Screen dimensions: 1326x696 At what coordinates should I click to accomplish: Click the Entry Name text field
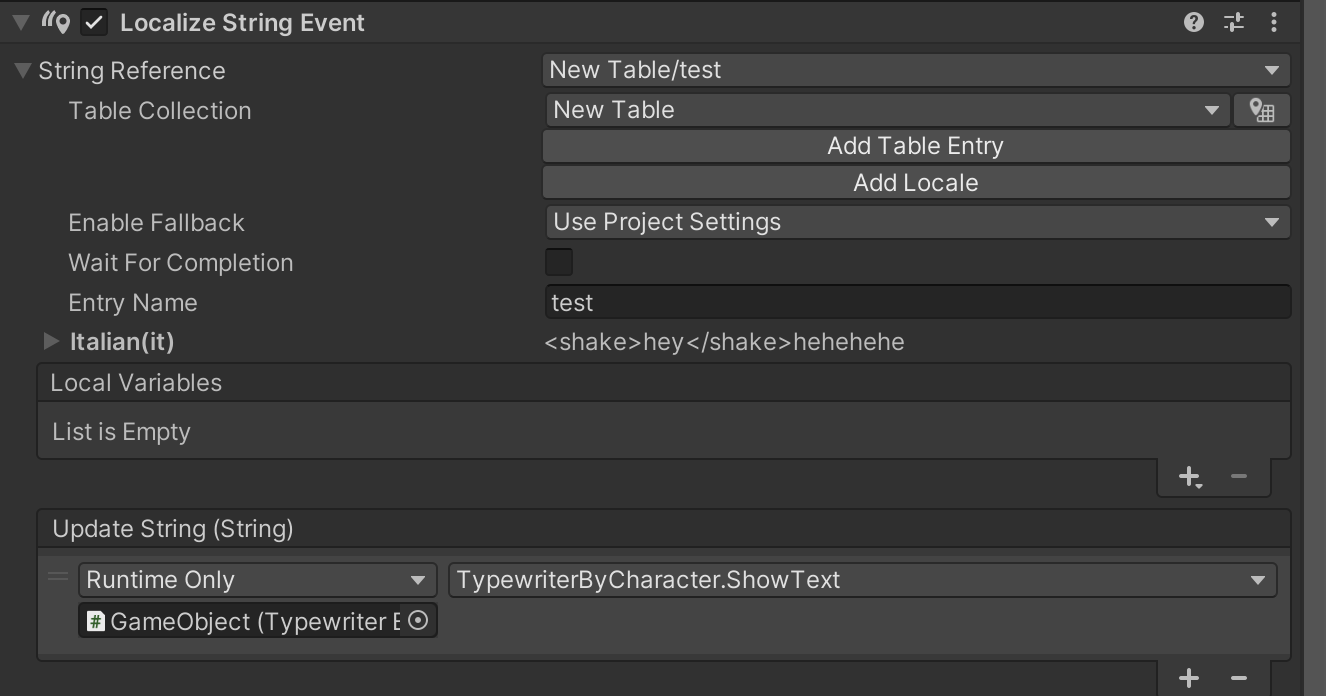click(x=916, y=302)
